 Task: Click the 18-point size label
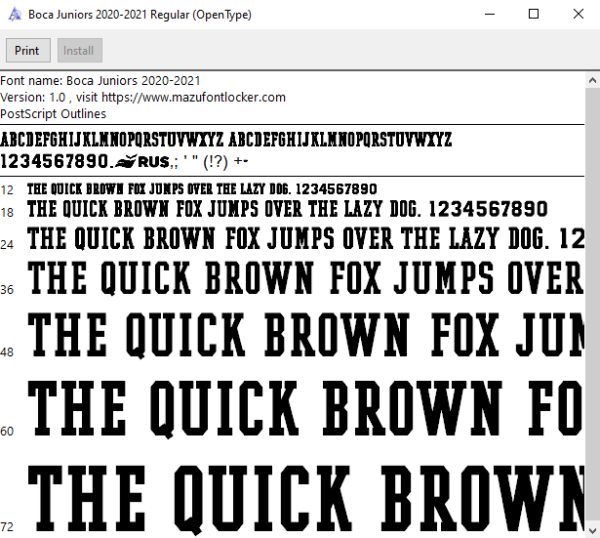7,212
